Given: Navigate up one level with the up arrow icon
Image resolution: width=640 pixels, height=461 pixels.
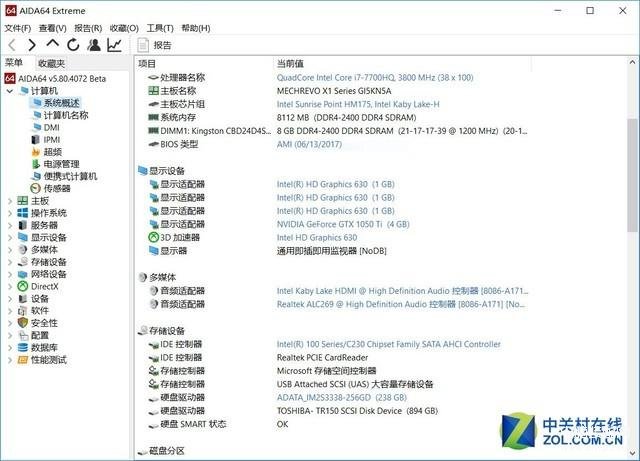Looking at the screenshot, I should (x=53, y=43).
